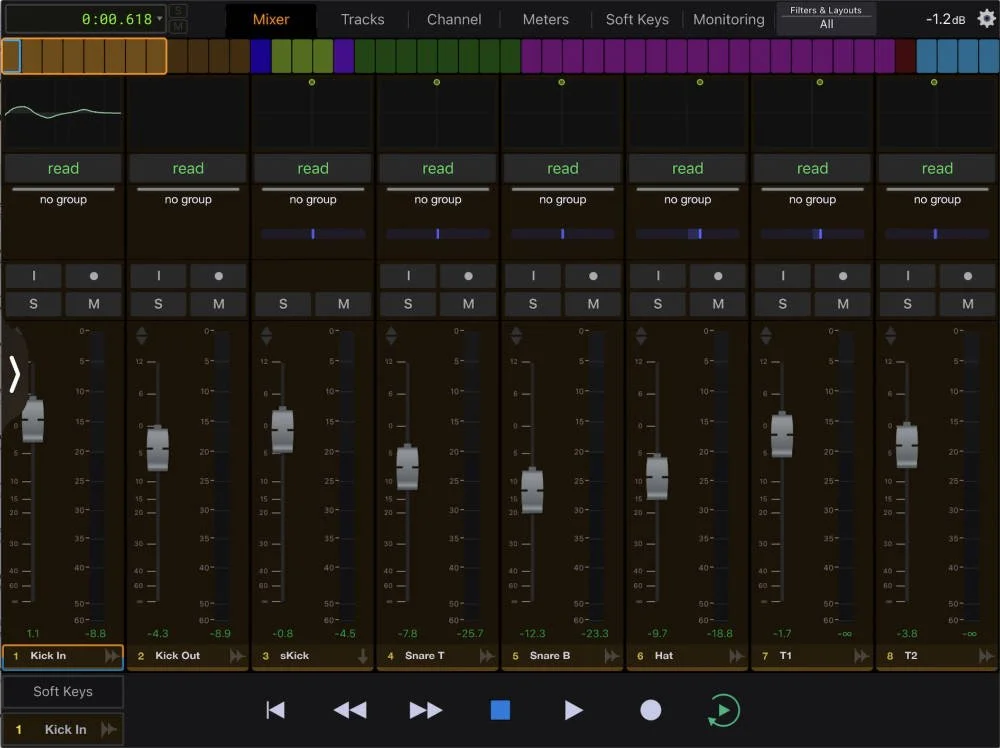Start playback with the play button

574,710
